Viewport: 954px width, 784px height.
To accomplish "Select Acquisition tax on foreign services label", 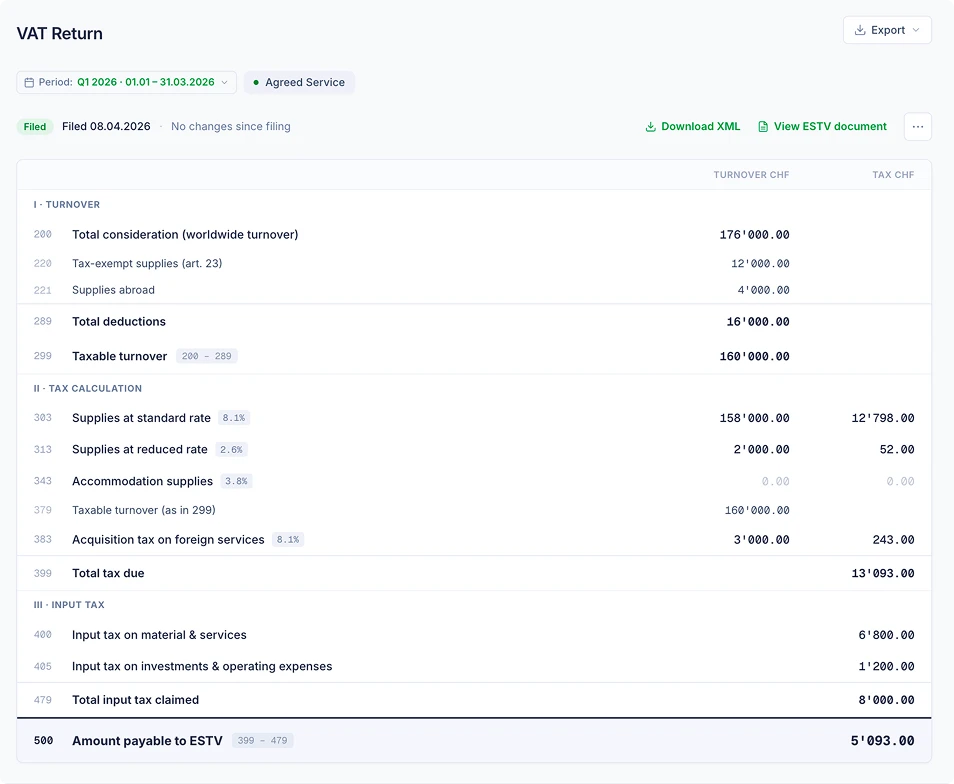I will (168, 539).
